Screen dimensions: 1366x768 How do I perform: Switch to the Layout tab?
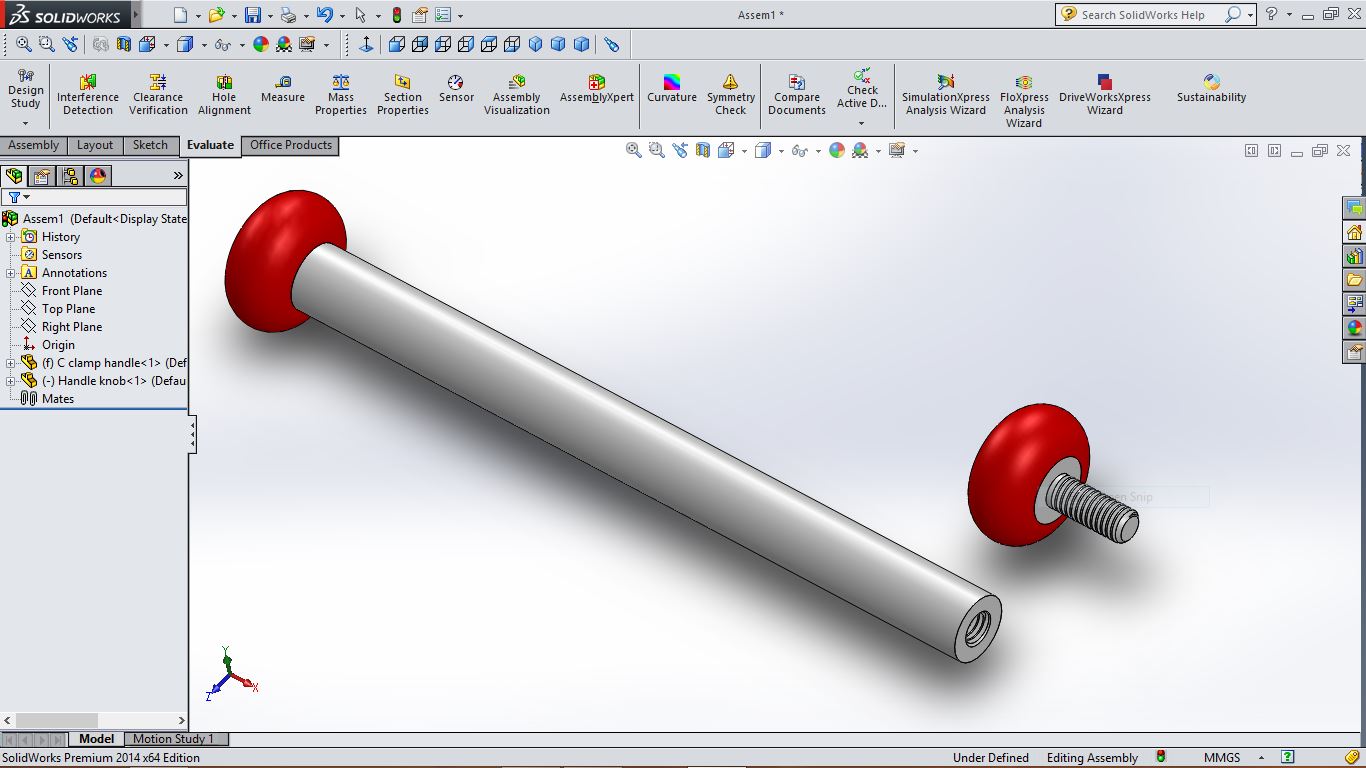95,145
